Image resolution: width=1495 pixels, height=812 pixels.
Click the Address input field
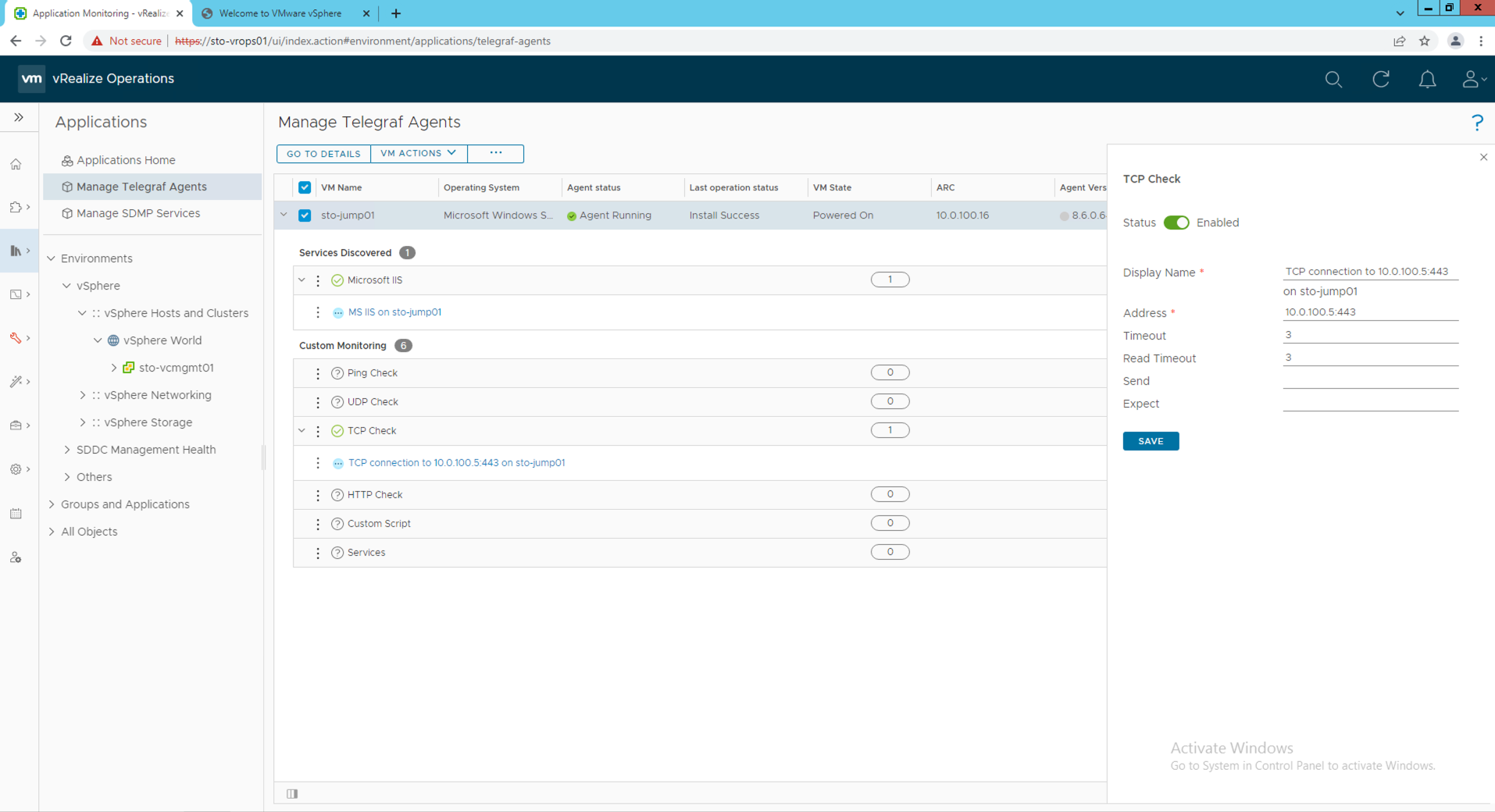tap(1370, 312)
